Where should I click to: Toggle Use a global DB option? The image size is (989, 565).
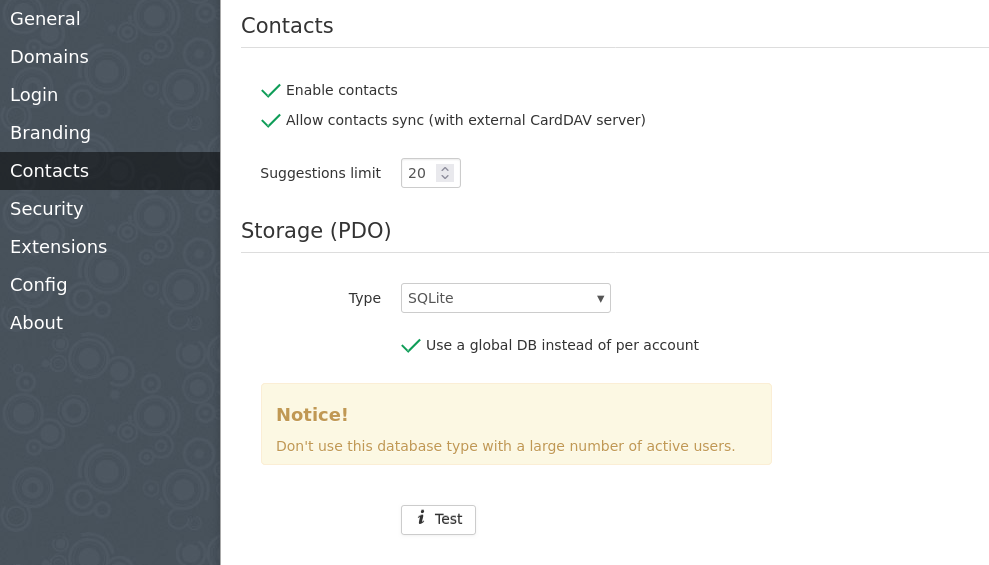(x=411, y=346)
